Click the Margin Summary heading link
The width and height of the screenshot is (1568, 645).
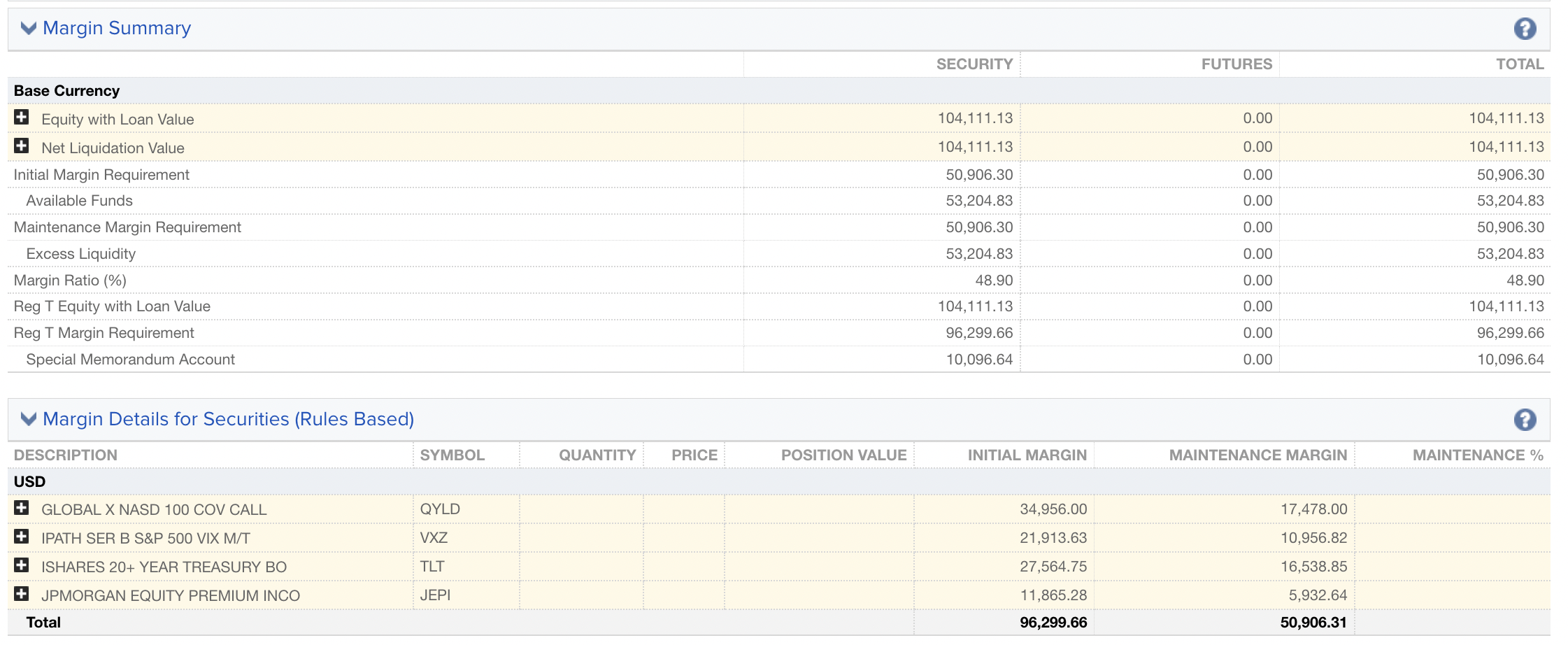(x=117, y=28)
